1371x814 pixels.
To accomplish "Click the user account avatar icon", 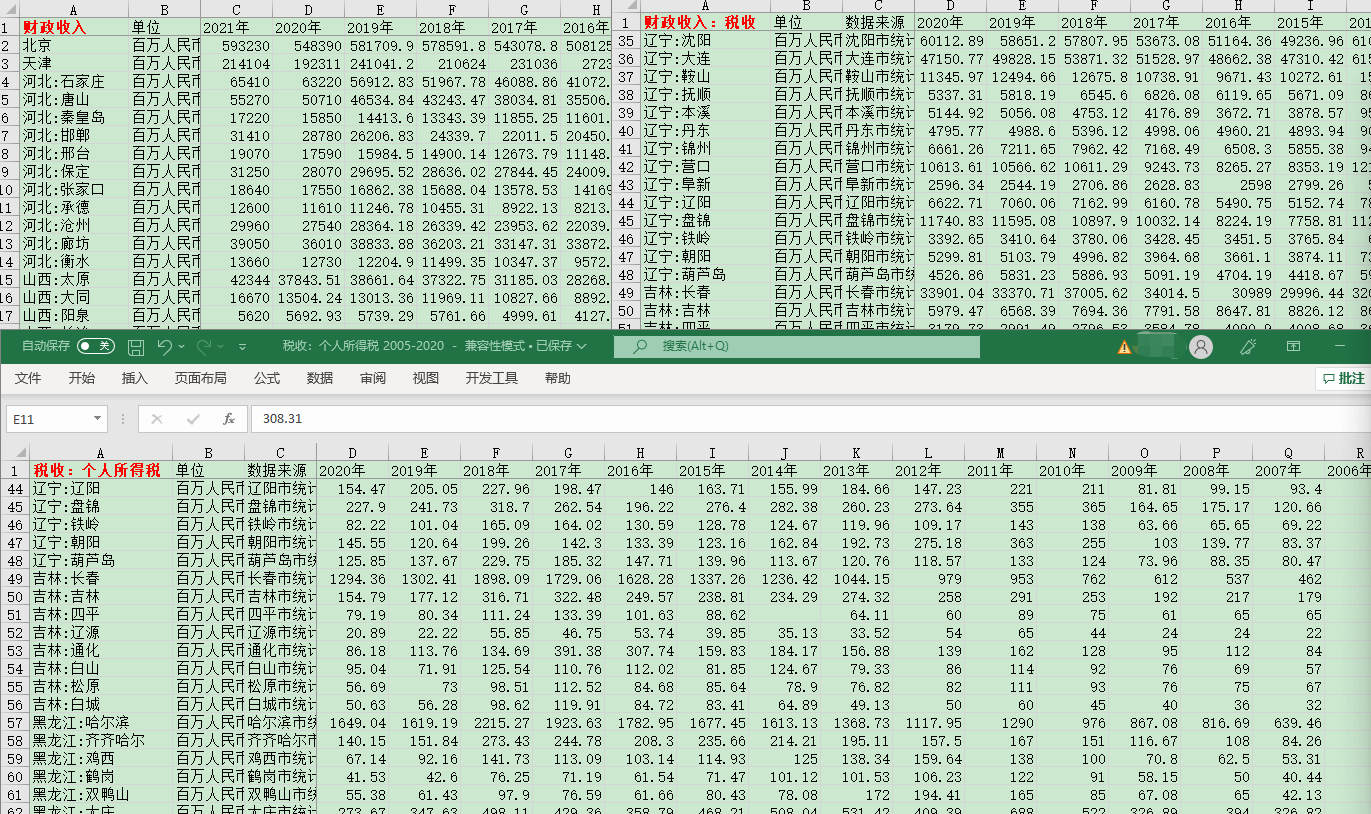I will (x=1201, y=346).
